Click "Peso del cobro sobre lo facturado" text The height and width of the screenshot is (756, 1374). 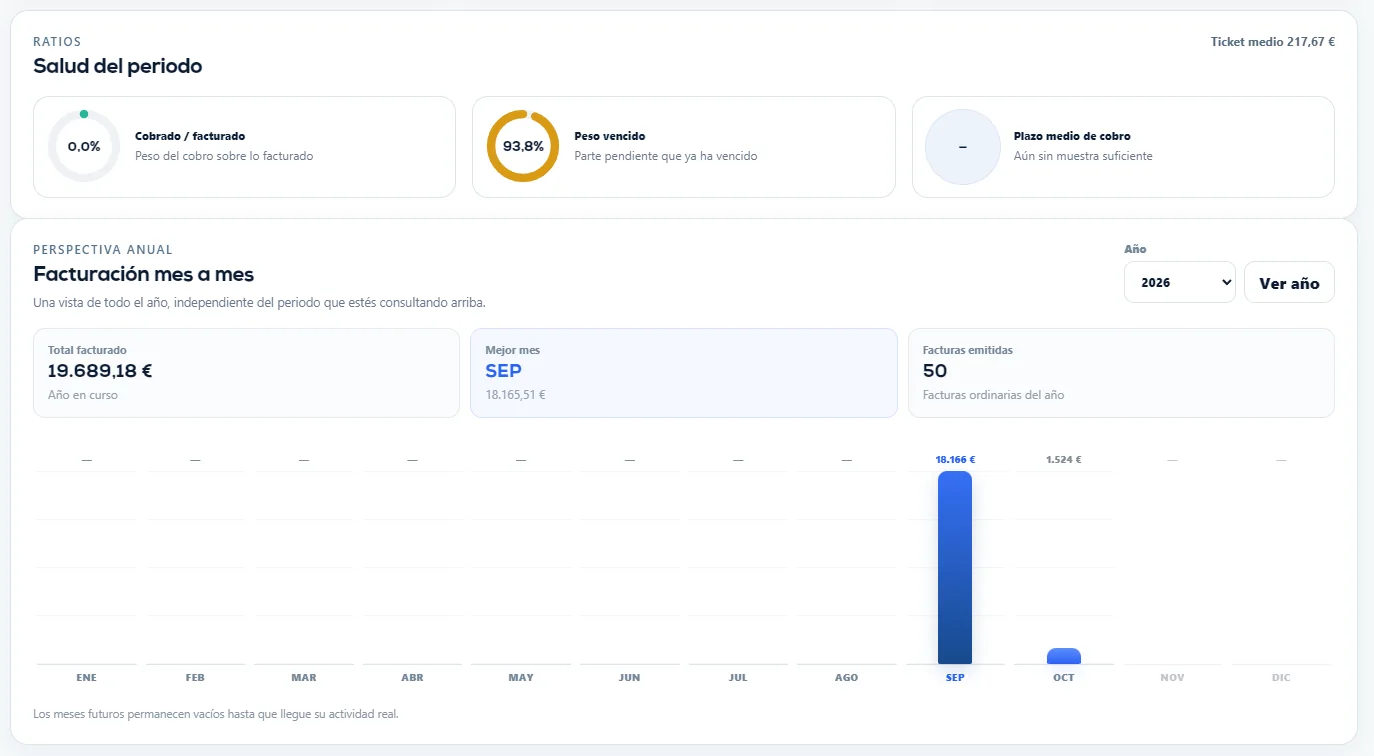pyautogui.click(x=224, y=156)
